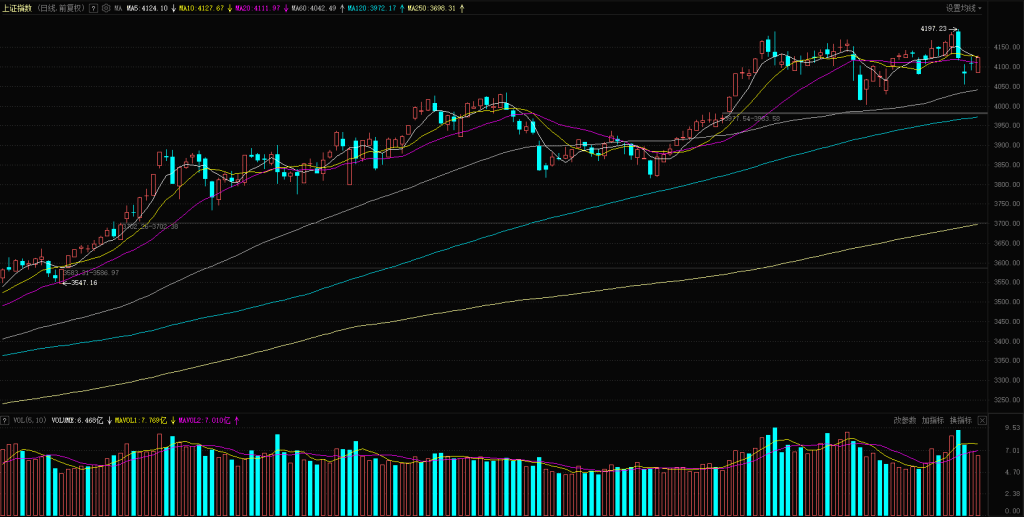This screenshot has width=1024, height=517.
Task: Click the 上证指数 title label
Action: coord(17,8)
